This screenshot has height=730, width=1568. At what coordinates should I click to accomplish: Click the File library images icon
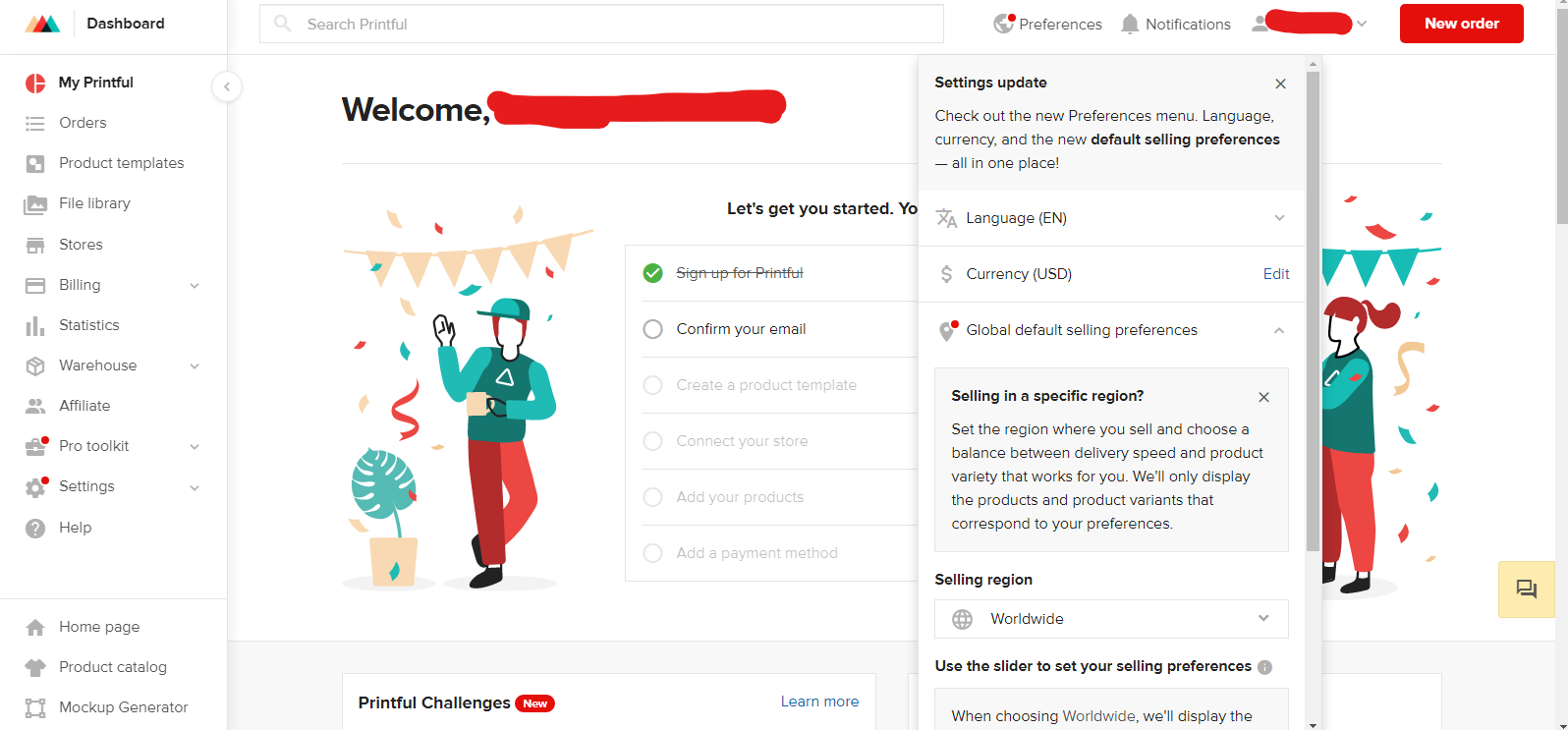coord(35,204)
